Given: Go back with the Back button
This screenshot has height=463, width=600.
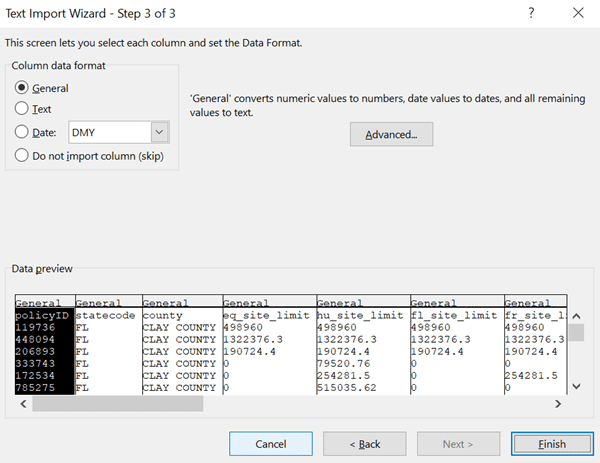Looking at the screenshot, I should [x=364, y=444].
